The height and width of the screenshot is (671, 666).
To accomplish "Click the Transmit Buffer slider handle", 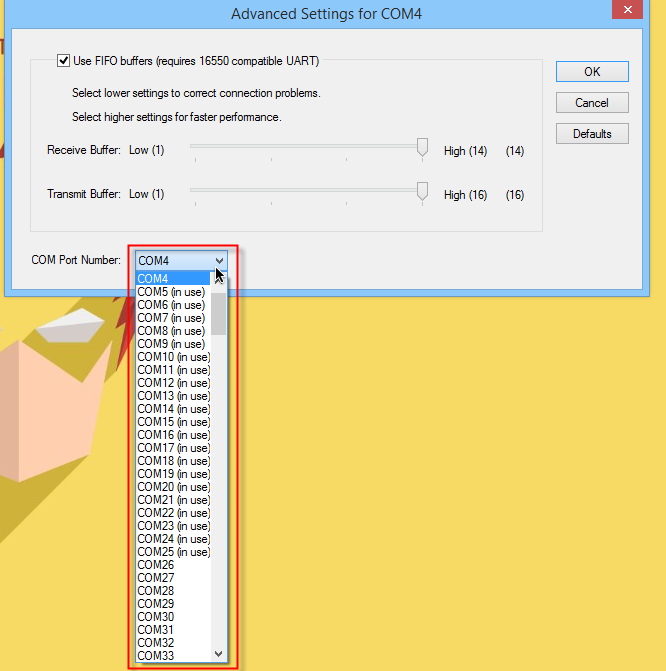I will point(423,192).
